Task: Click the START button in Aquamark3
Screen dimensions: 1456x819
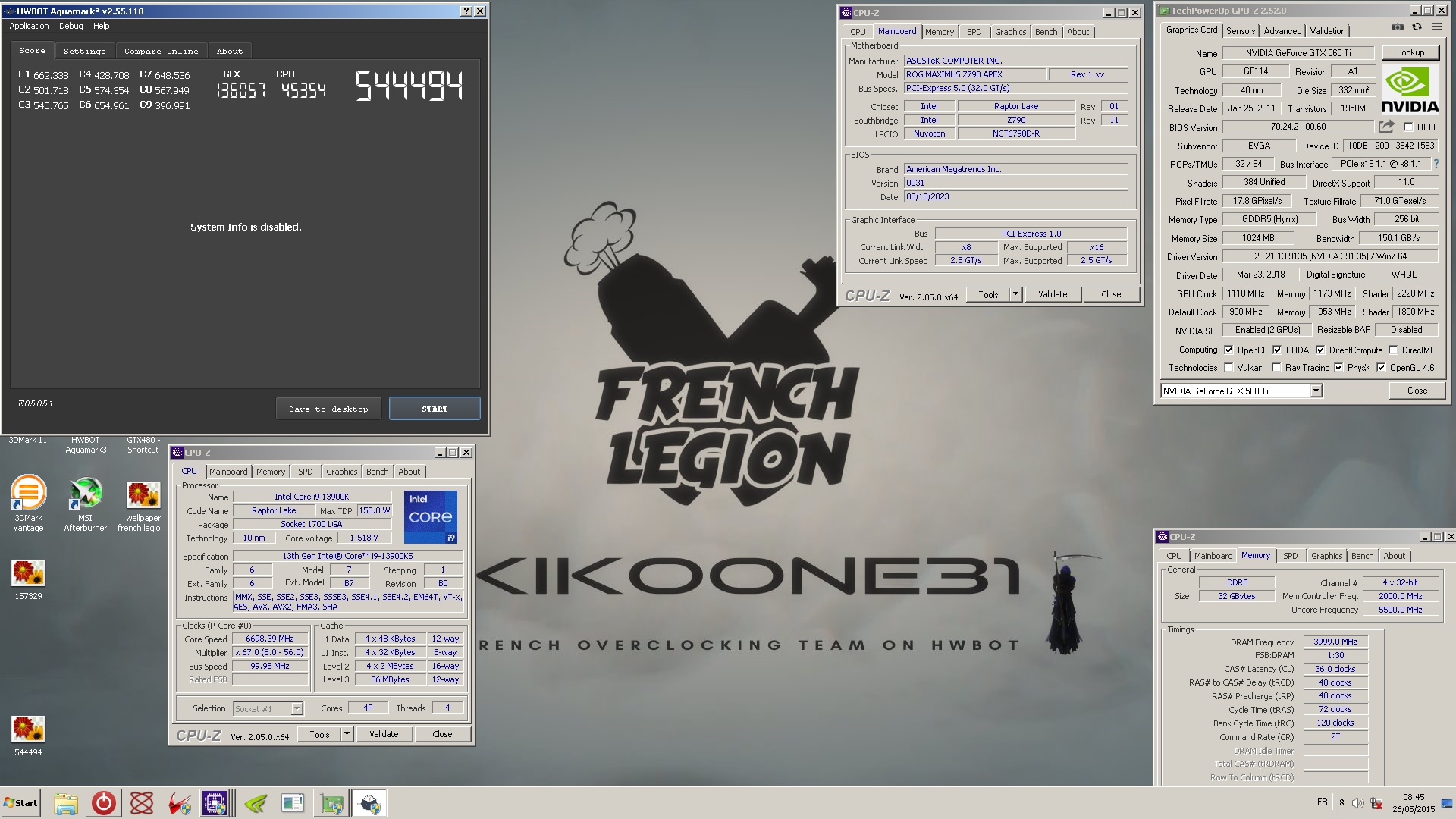Action: (435, 409)
